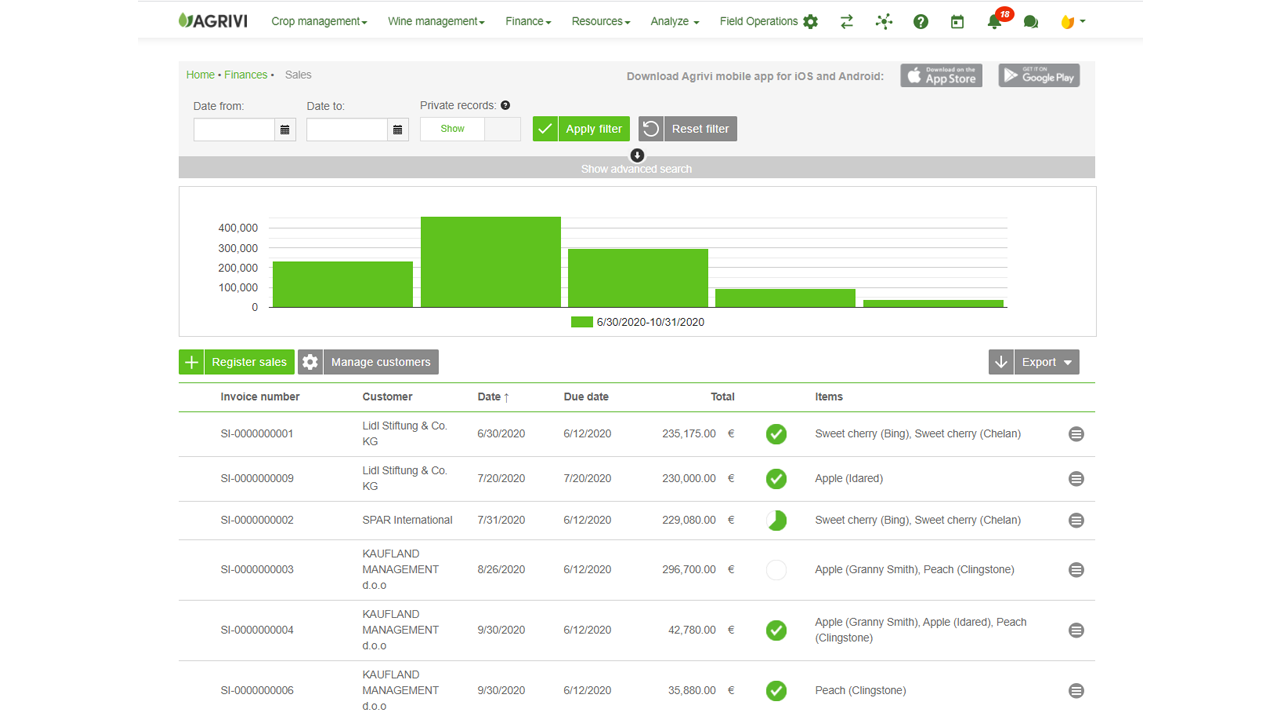Open the Finances breadcrumb link
This screenshot has height=720, width=1280.
[x=246, y=74]
